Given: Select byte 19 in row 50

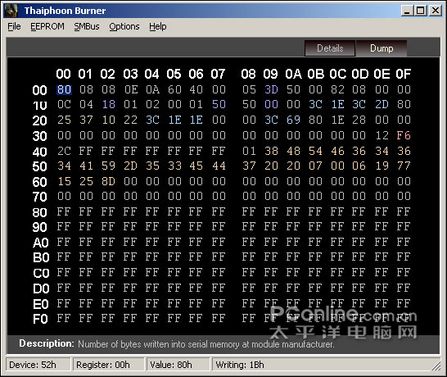Looking at the screenshot, I should [x=382, y=166].
